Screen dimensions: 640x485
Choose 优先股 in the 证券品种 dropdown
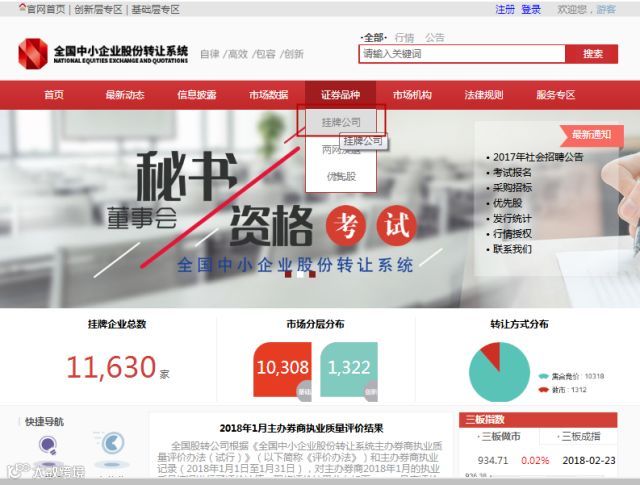[x=341, y=176]
